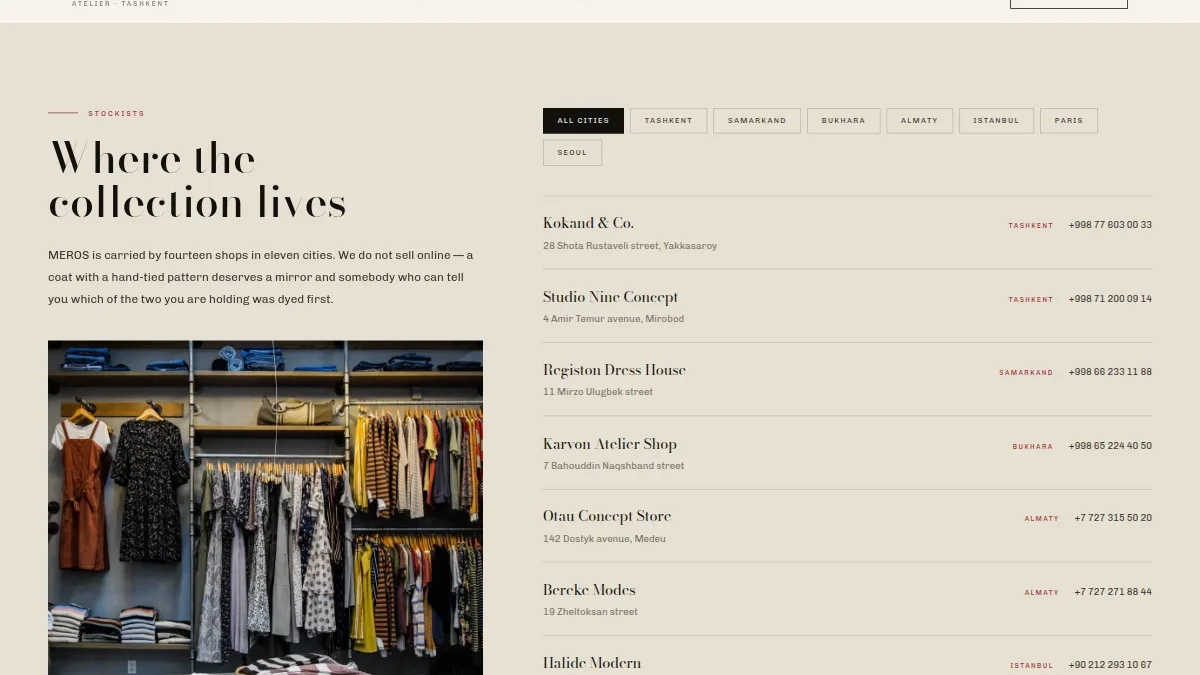Call Kokand & Co. at +998 77 603 00 33
The width and height of the screenshot is (1200, 675).
(1110, 225)
